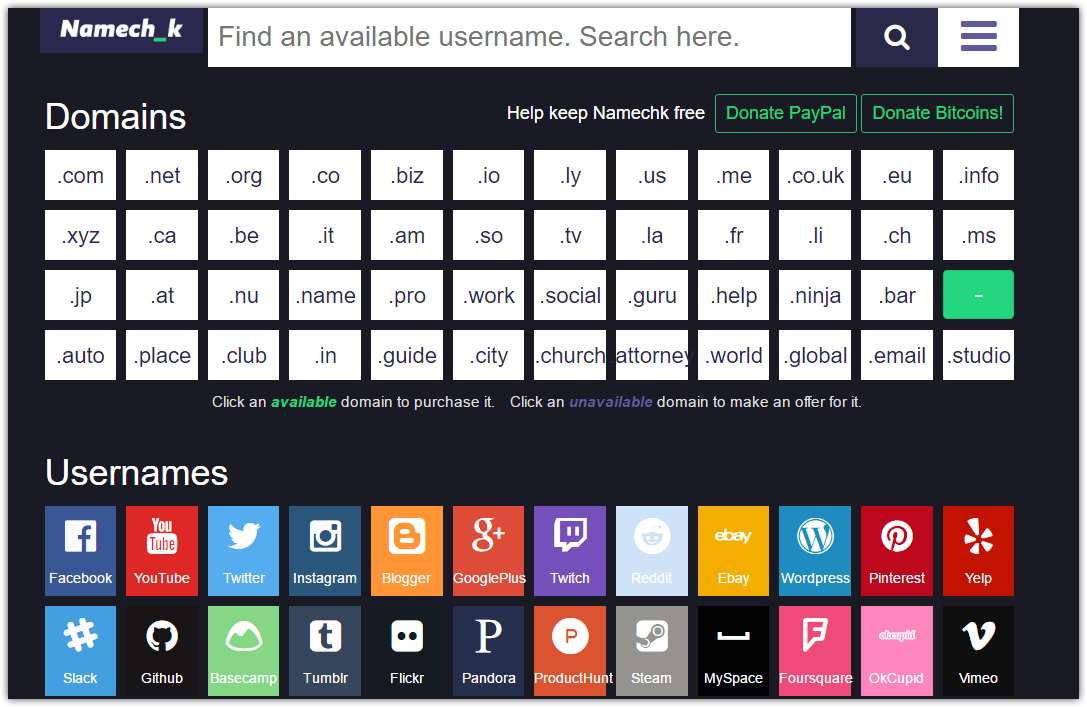Open the hamburger menu
Image resolution: width=1087 pixels, height=707 pixels.
pos(978,37)
